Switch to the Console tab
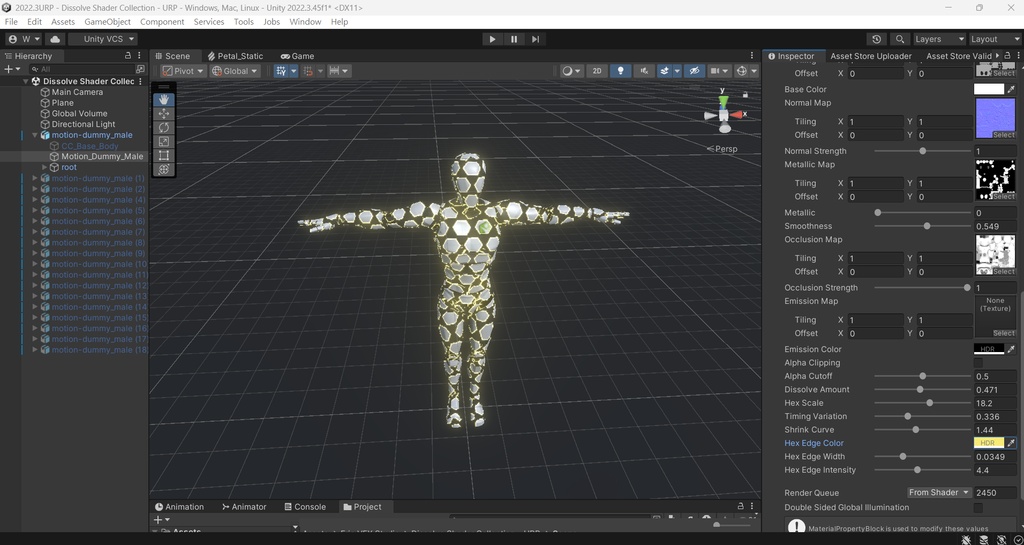Screen dimensions: 1024x545 (305, 506)
